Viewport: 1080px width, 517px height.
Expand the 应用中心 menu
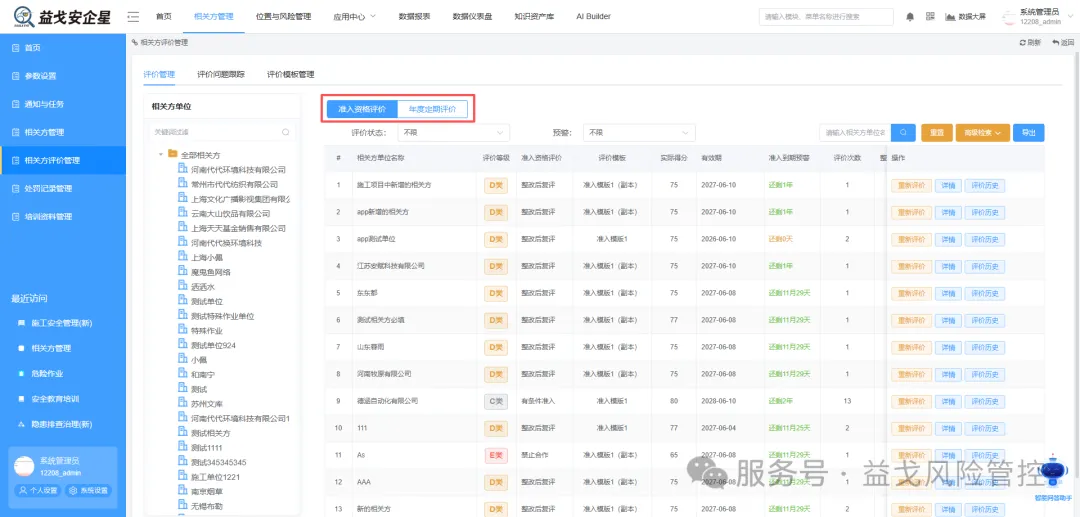tap(354, 17)
